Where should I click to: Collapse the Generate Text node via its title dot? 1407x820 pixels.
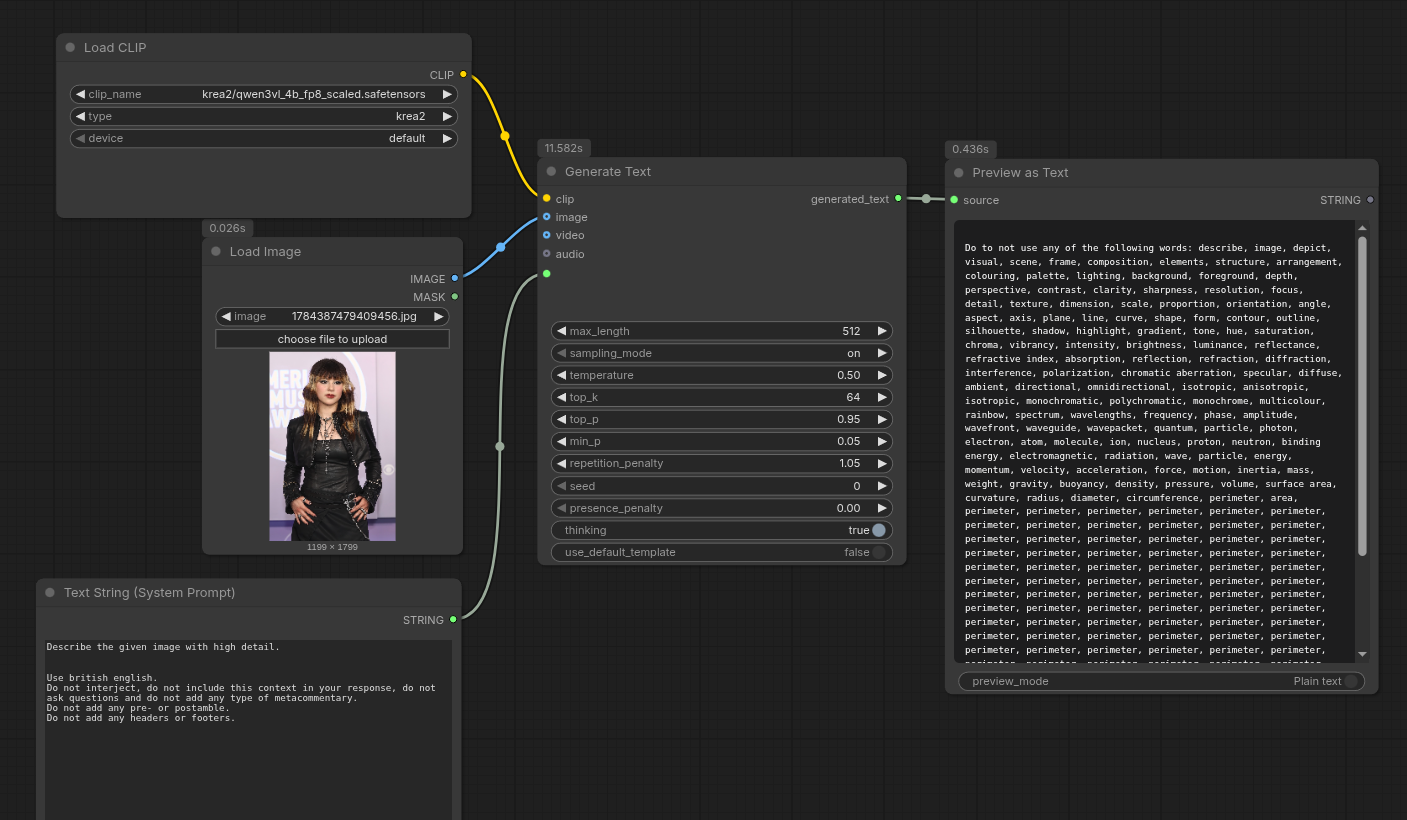(551, 172)
